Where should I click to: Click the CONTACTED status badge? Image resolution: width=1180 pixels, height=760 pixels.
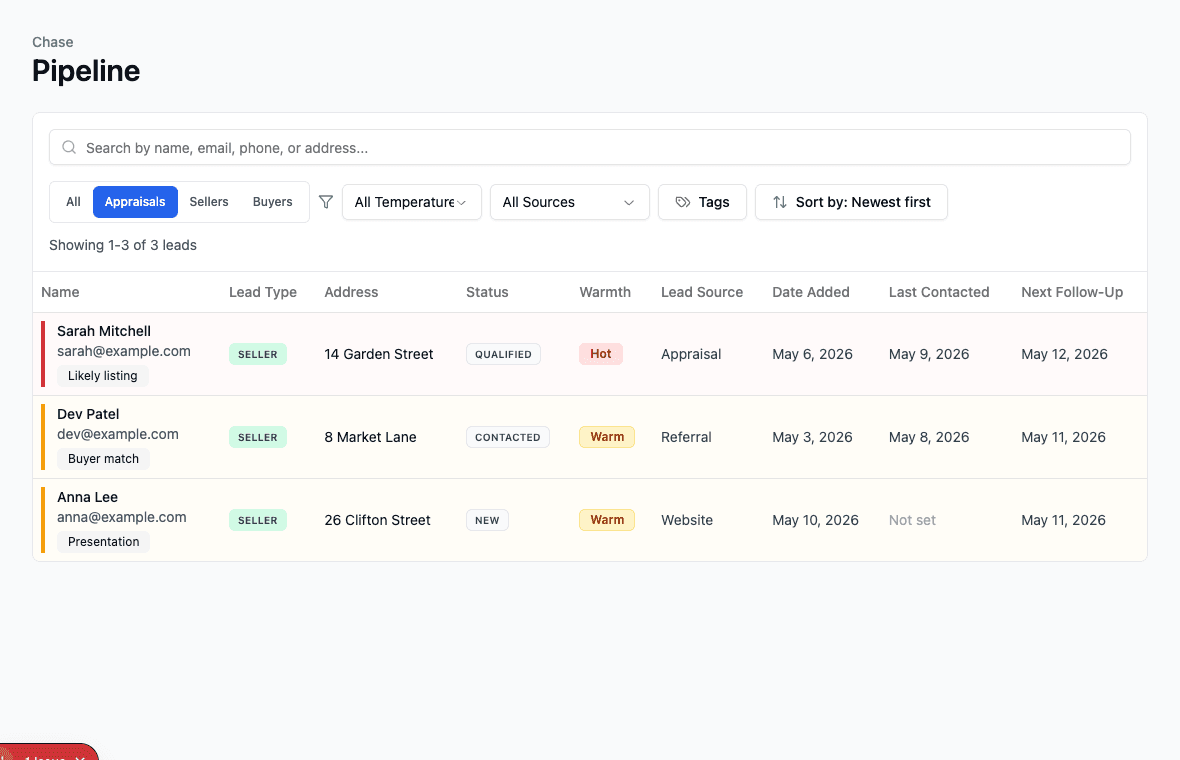(507, 437)
